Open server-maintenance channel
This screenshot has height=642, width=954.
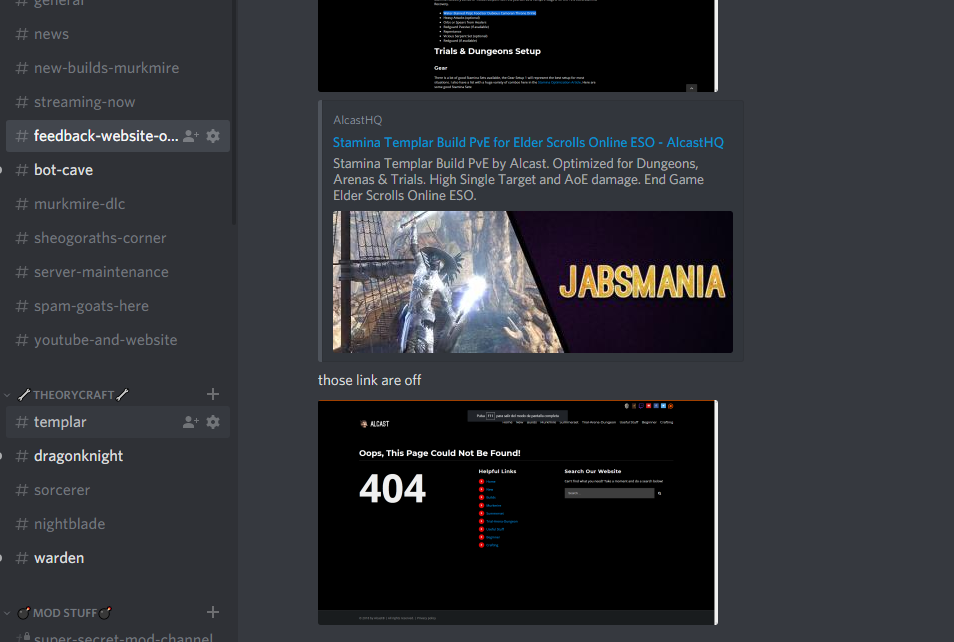point(118,272)
